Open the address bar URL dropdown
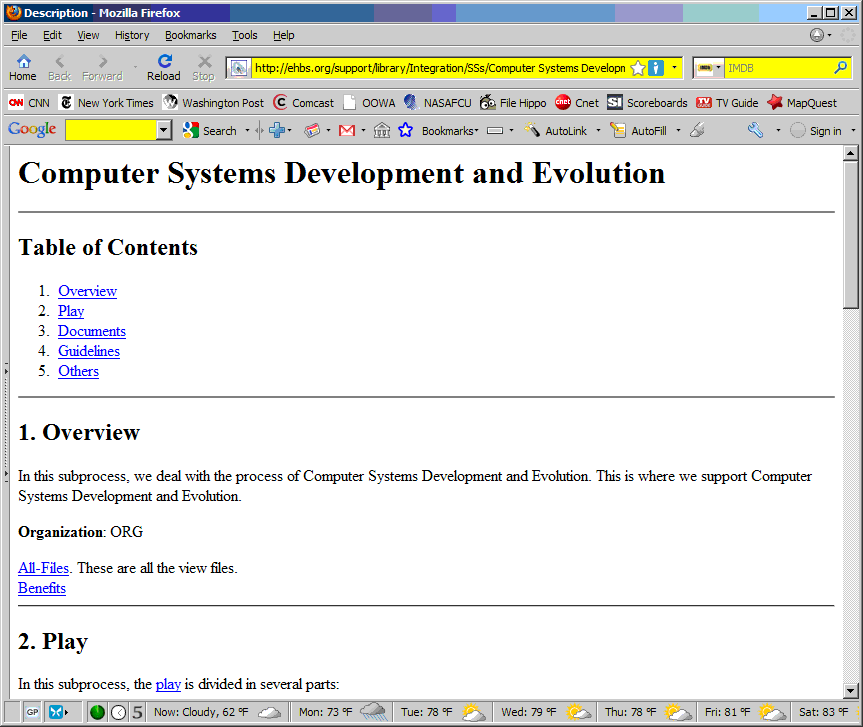 674,68
